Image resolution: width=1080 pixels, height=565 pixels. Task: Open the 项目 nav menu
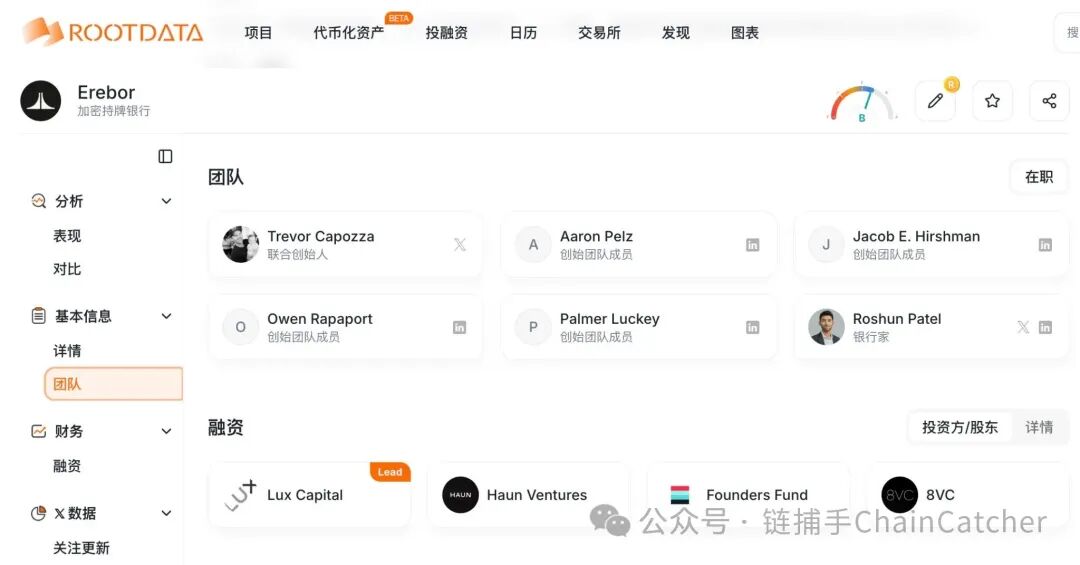click(258, 32)
